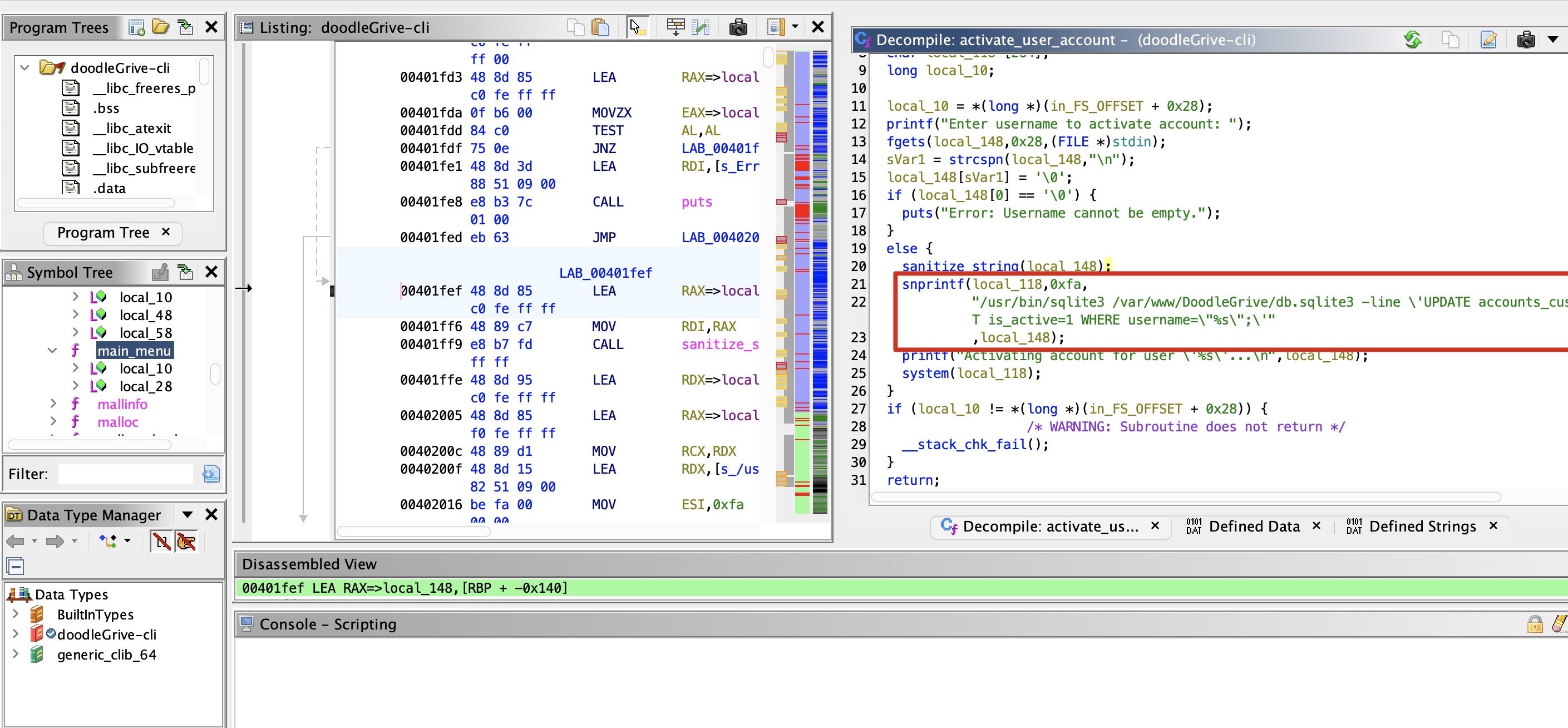Image resolution: width=1568 pixels, height=728 pixels.
Task: Open program tree folder icon
Action: (161, 27)
